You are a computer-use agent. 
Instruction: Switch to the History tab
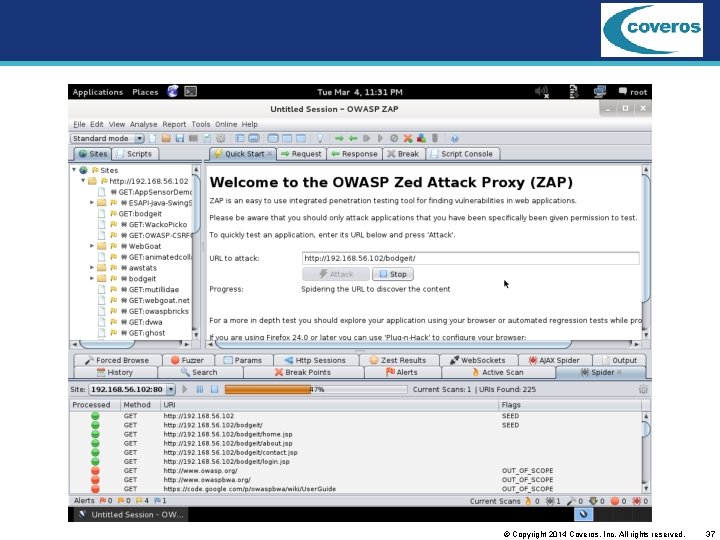pos(116,372)
